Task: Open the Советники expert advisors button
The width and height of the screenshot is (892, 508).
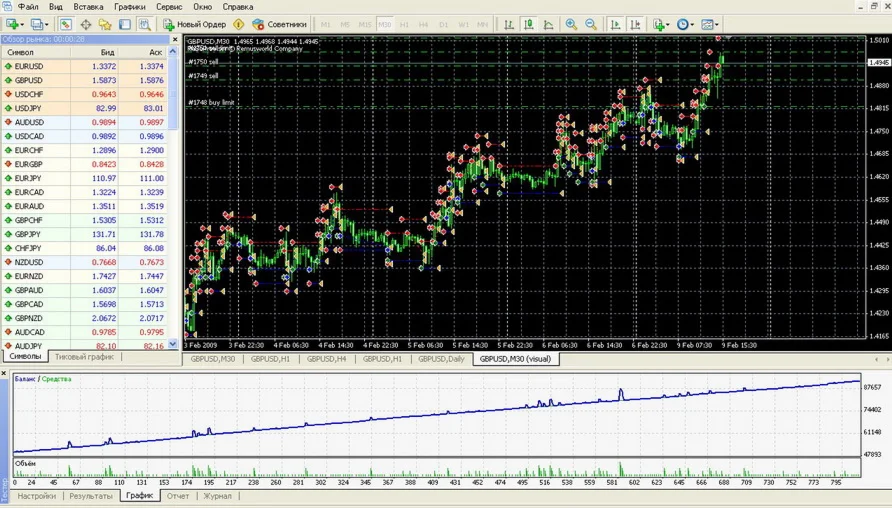Action: click(279, 24)
